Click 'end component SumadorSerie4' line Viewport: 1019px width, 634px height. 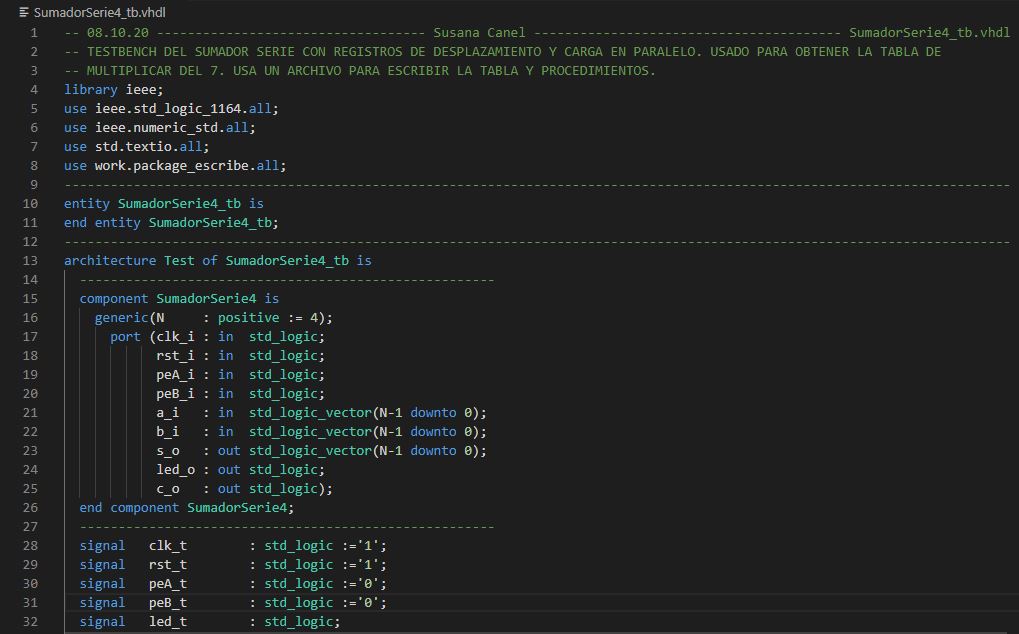pos(187,507)
